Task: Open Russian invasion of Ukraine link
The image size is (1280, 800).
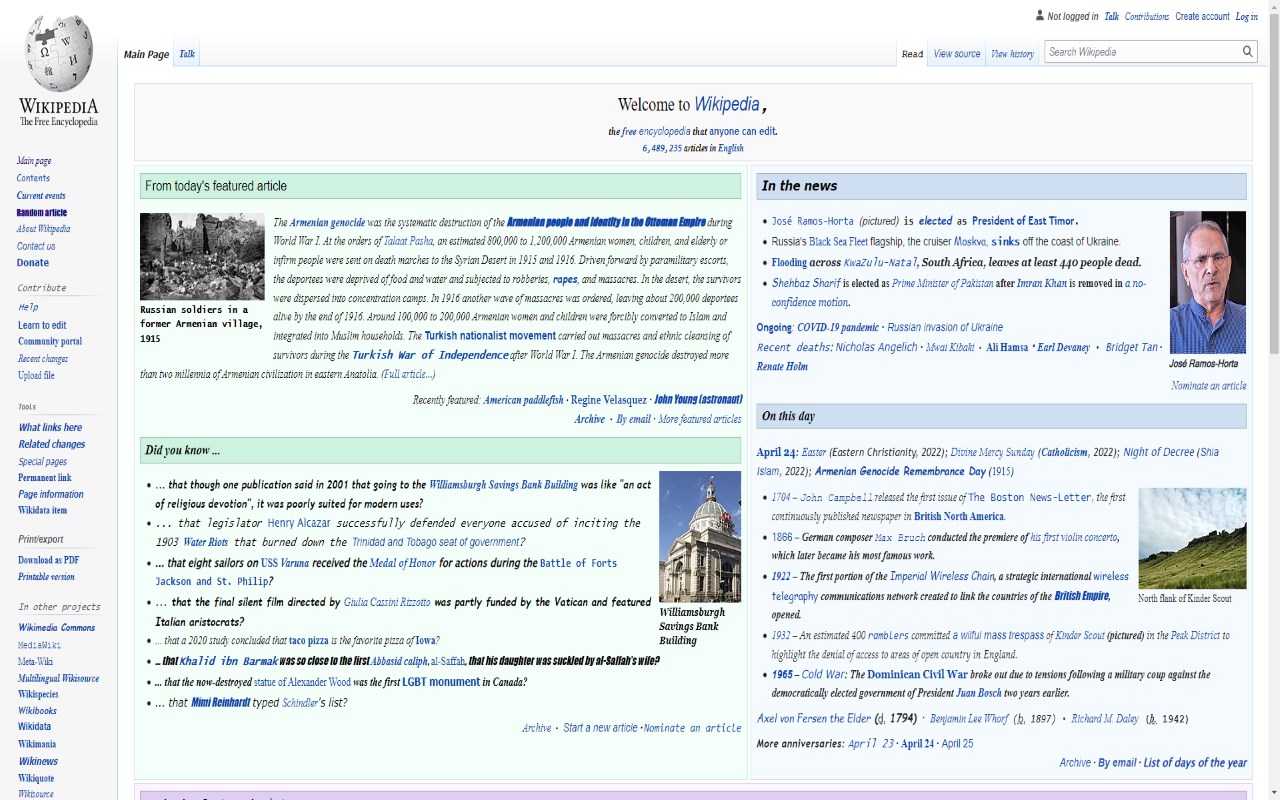Action: point(945,328)
